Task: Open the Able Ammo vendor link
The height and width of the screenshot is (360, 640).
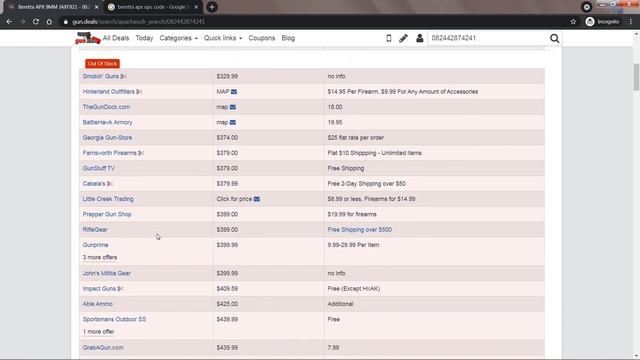Action: [x=98, y=304]
